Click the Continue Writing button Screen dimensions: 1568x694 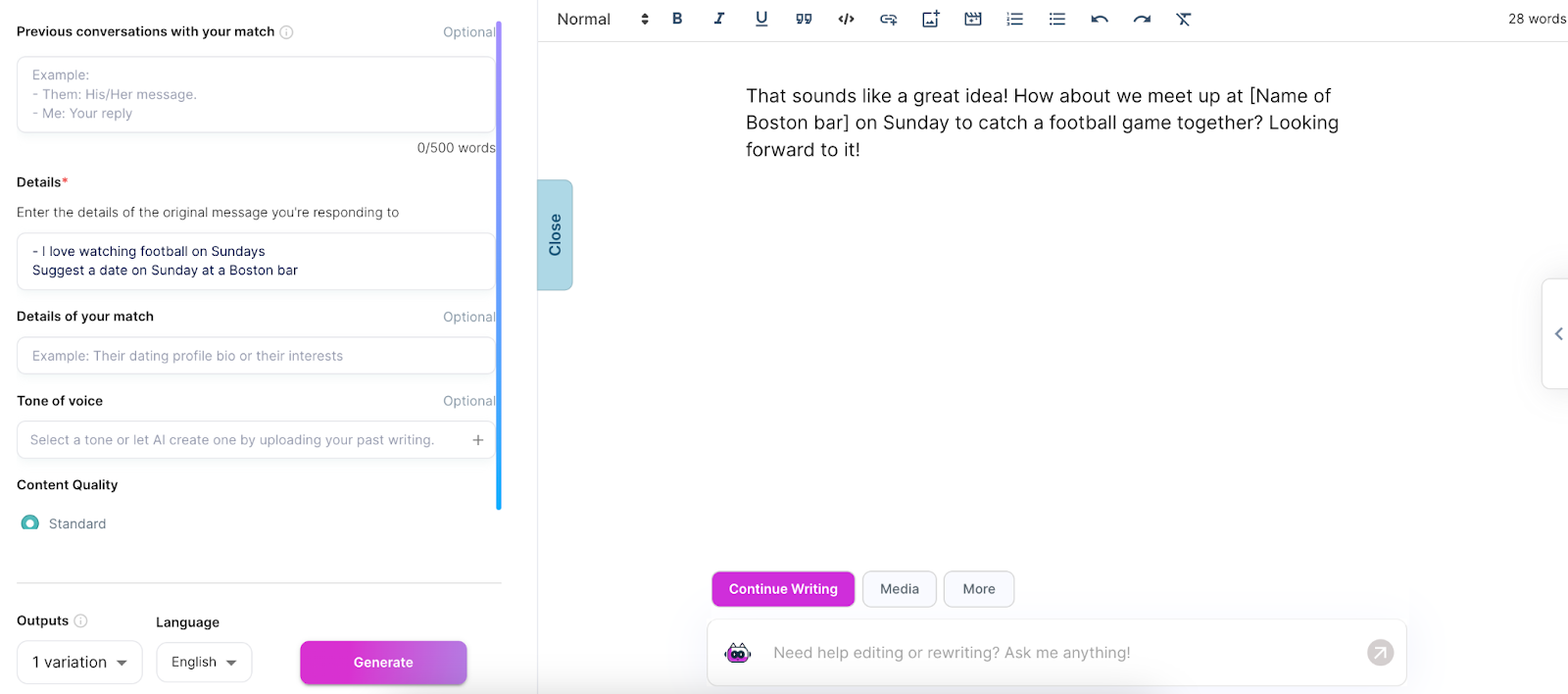(x=783, y=589)
